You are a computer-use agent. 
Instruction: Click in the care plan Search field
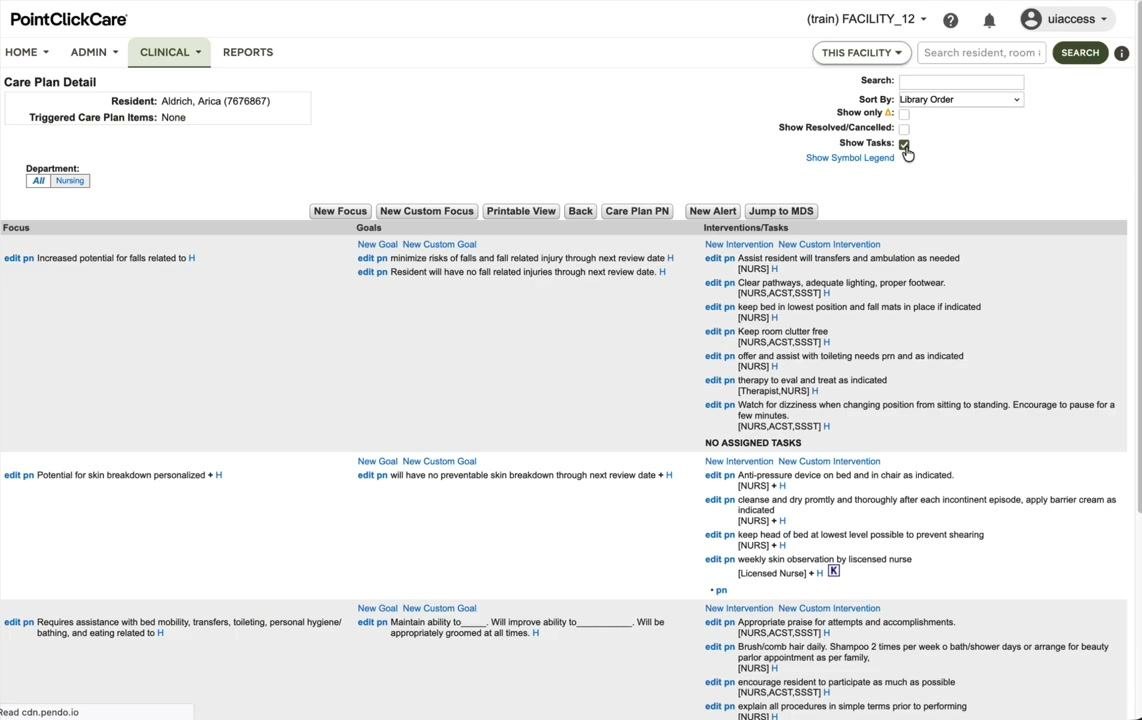pos(961,82)
